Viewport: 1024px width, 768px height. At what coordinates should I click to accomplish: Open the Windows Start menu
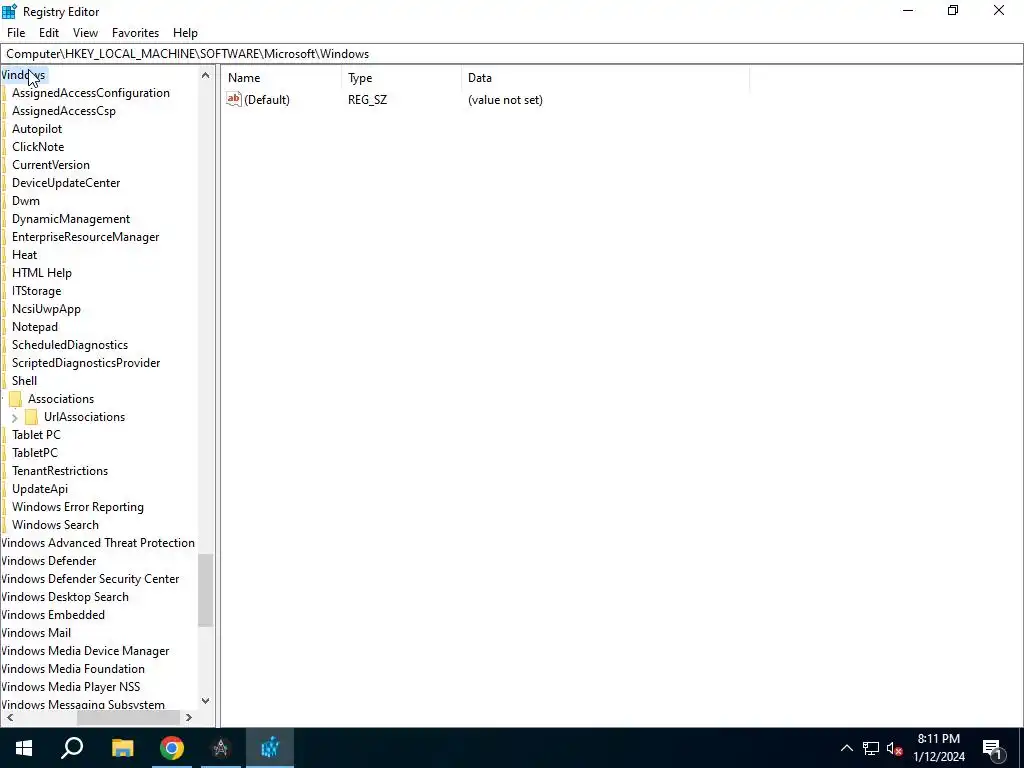(24, 748)
